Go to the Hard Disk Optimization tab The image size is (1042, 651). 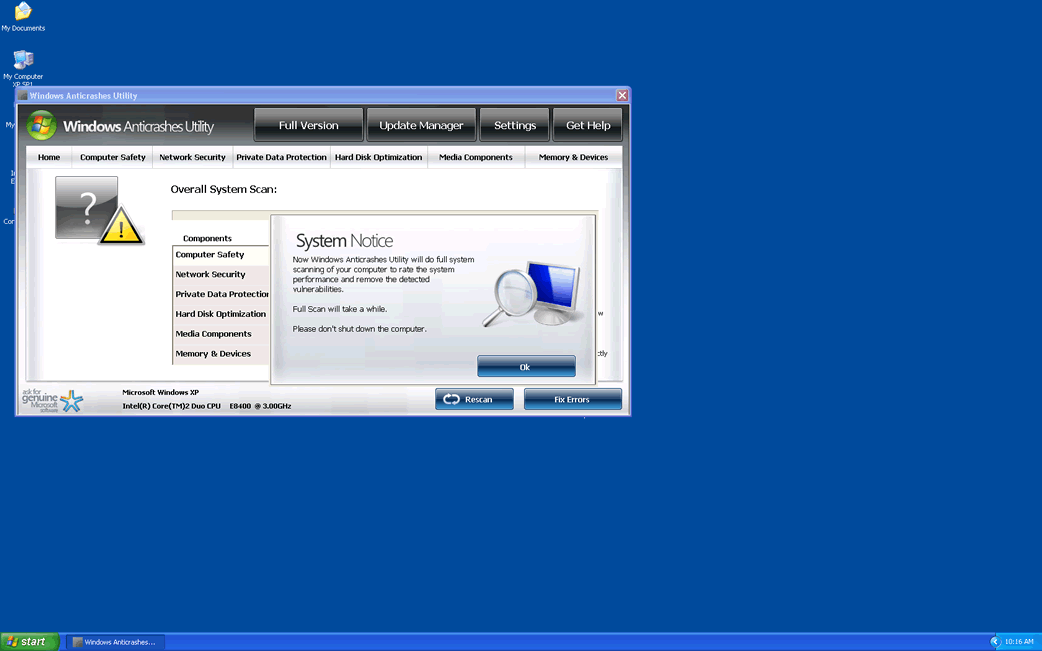pos(378,157)
